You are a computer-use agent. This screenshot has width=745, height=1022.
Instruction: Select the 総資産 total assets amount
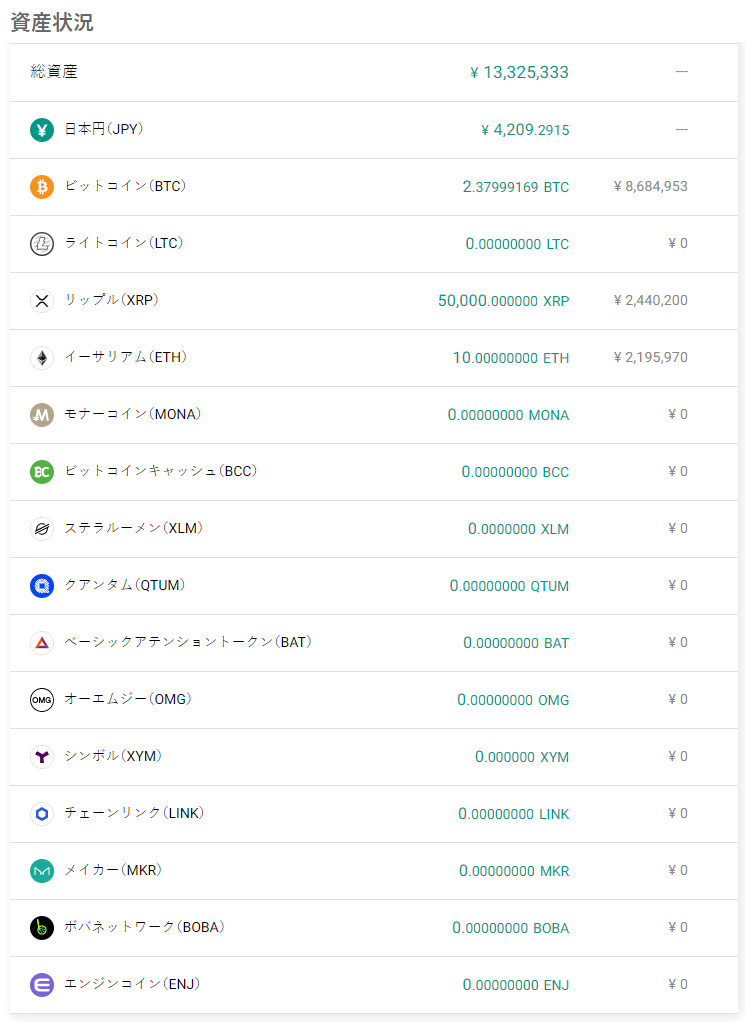519,72
